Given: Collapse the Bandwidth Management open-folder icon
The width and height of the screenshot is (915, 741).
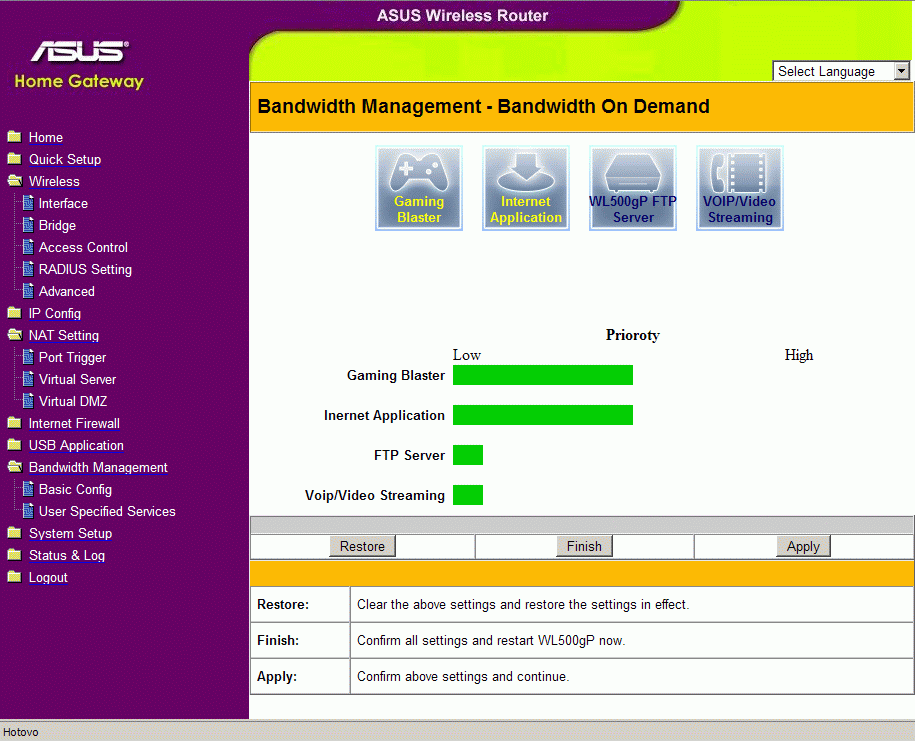Looking at the screenshot, I should click(x=15, y=467).
